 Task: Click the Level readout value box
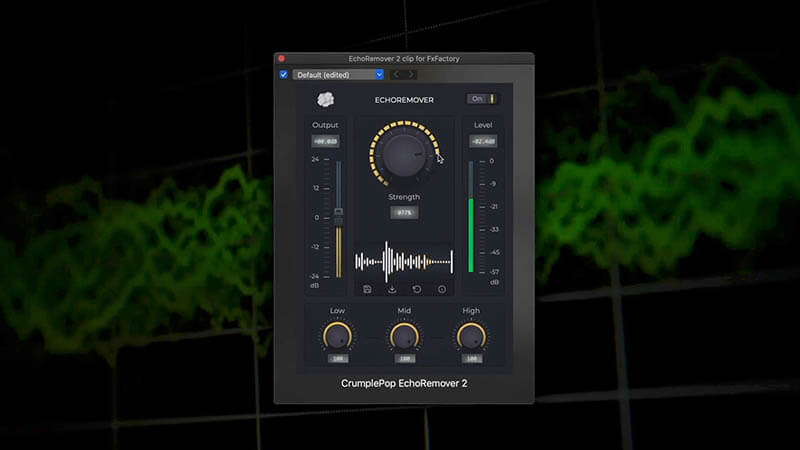point(483,141)
